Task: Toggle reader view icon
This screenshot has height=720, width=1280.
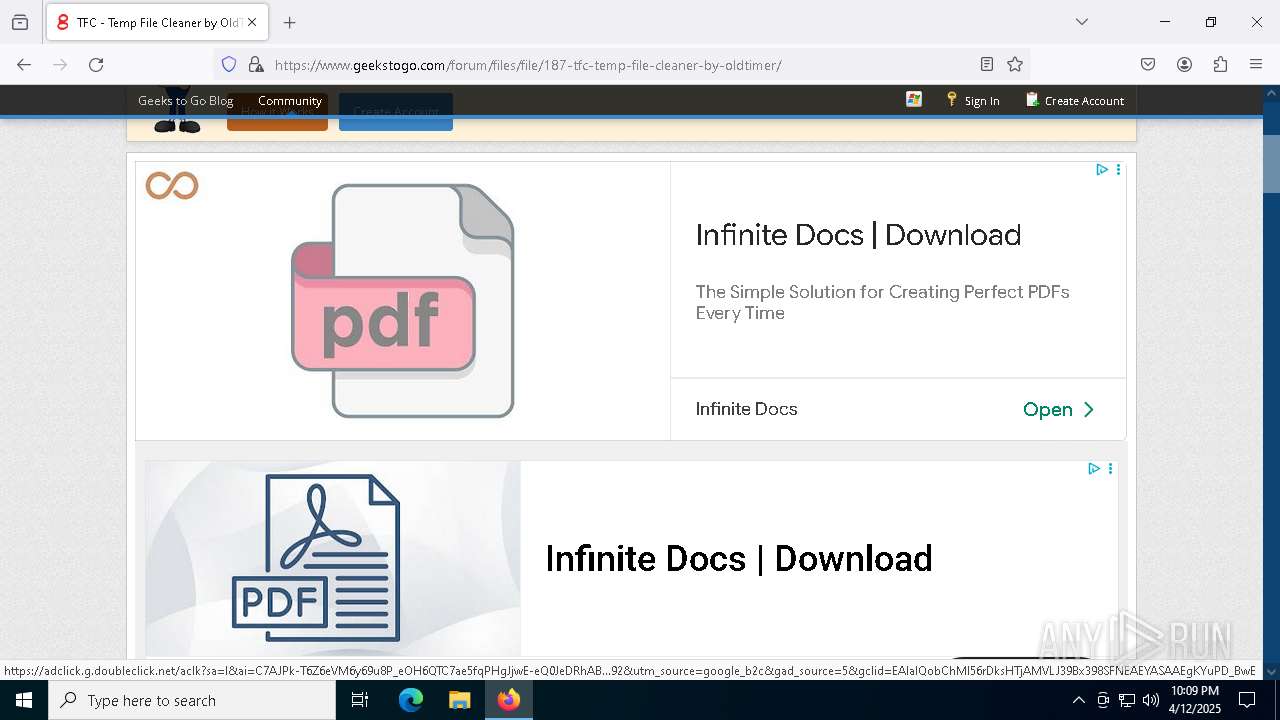Action: click(987, 64)
